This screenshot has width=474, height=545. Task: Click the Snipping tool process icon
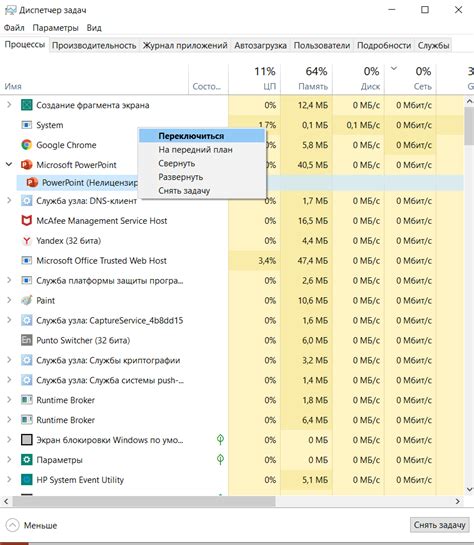coord(27,105)
